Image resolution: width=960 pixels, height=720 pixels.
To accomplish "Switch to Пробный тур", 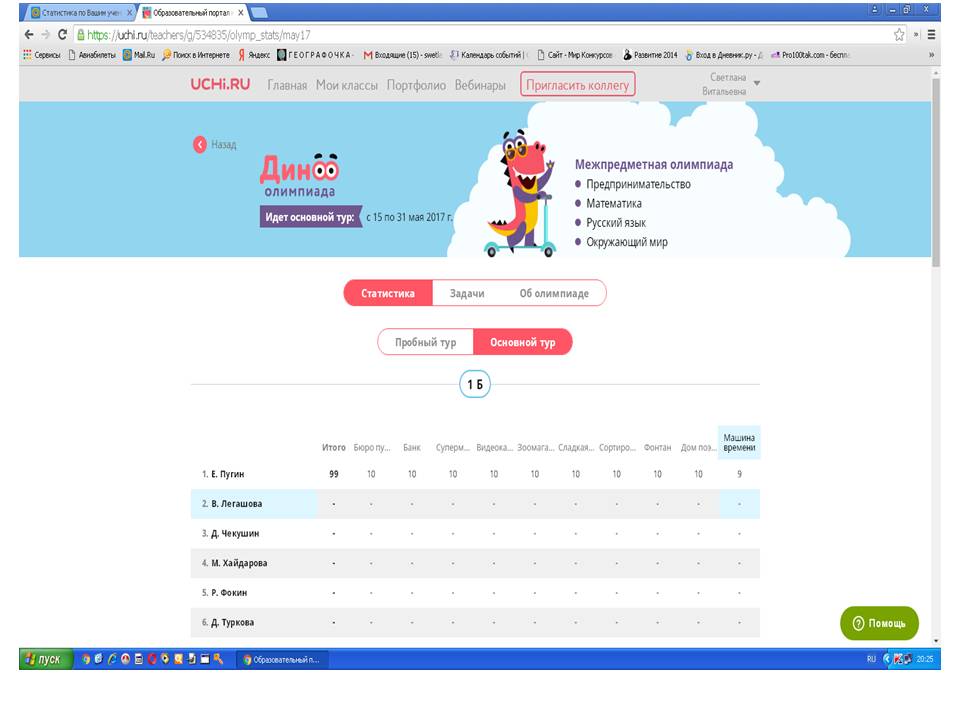I will [426, 342].
